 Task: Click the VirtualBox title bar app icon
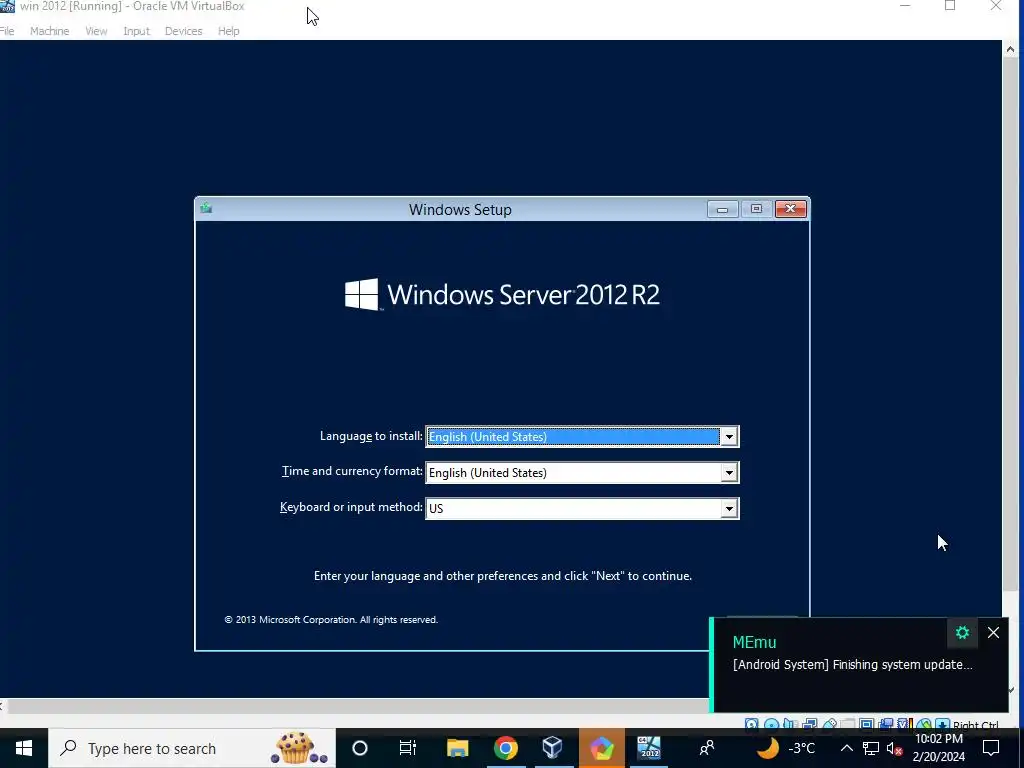7,7
